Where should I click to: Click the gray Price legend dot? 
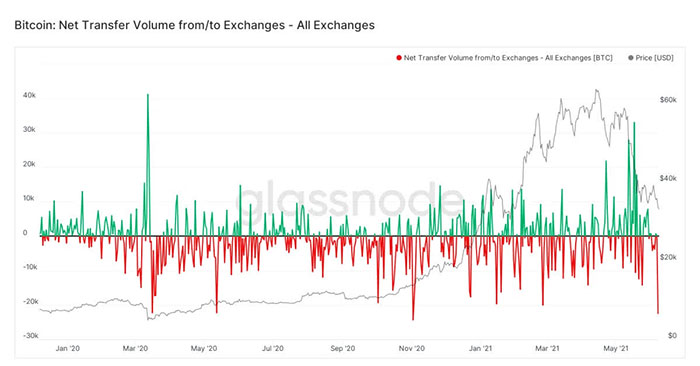pos(630,58)
